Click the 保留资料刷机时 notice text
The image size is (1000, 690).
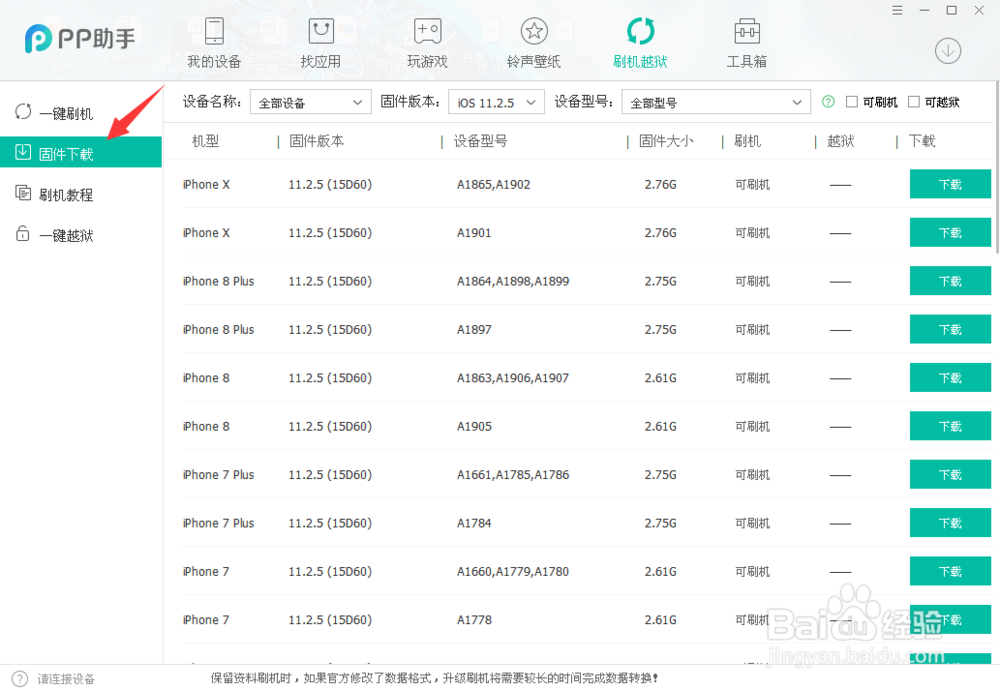(434, 678)
